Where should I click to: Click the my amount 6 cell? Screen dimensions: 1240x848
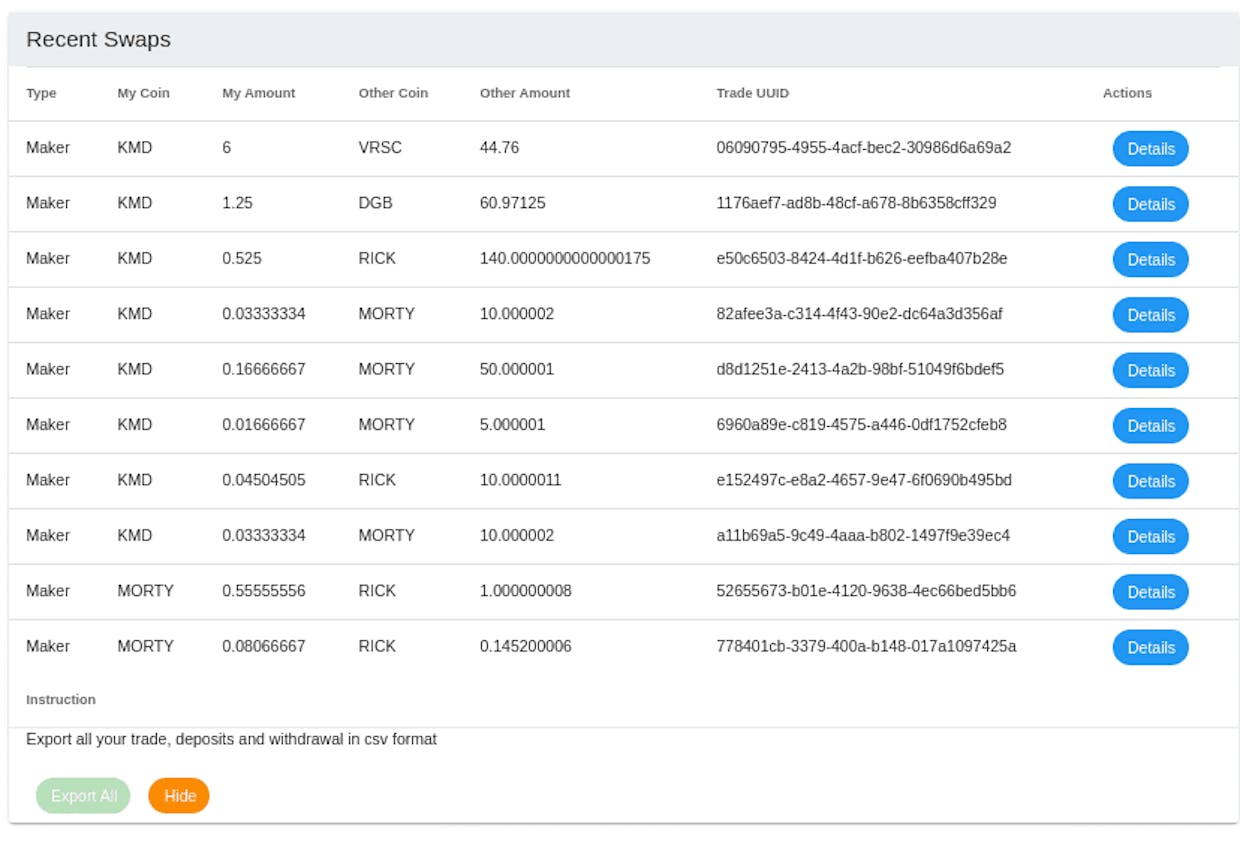tap(227, 148)
